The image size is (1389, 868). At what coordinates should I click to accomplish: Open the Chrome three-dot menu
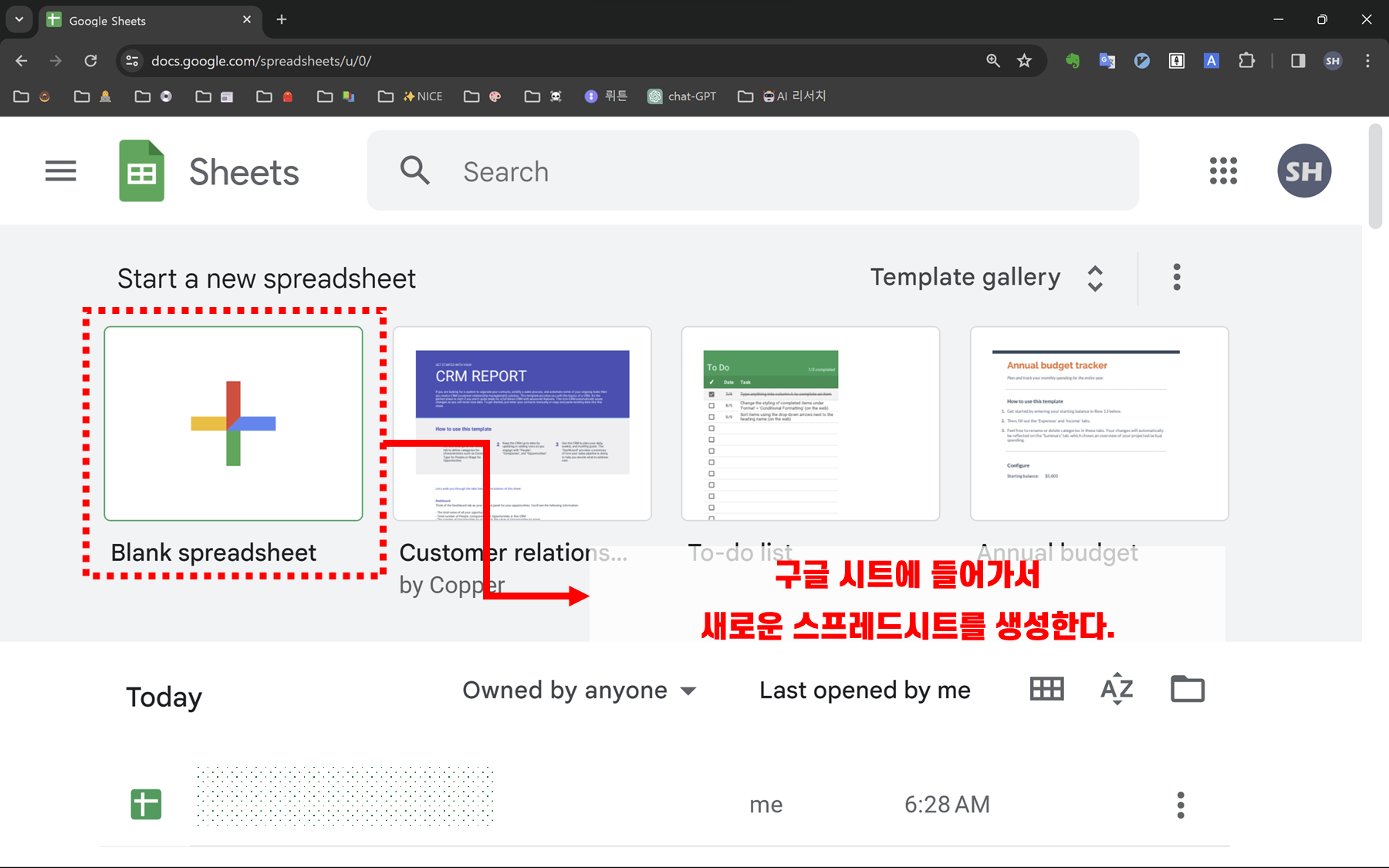1367,61
